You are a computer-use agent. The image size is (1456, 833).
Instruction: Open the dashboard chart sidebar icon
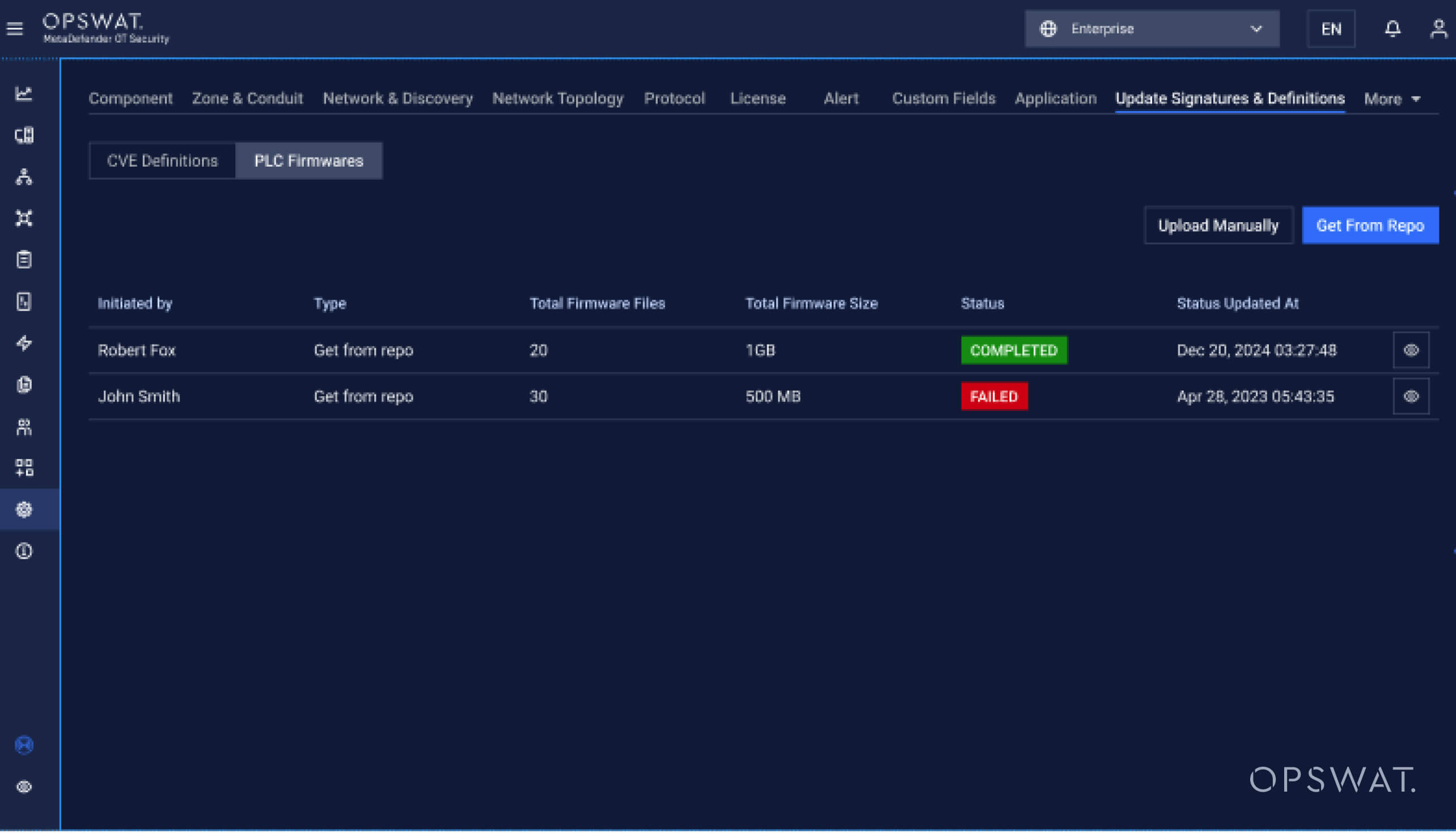24,94
